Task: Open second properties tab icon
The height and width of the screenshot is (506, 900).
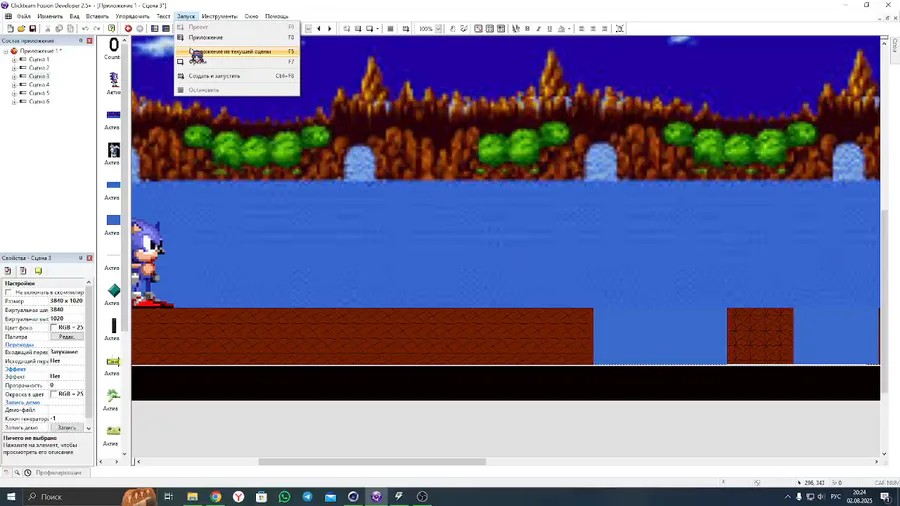Action: click(23, 271)
